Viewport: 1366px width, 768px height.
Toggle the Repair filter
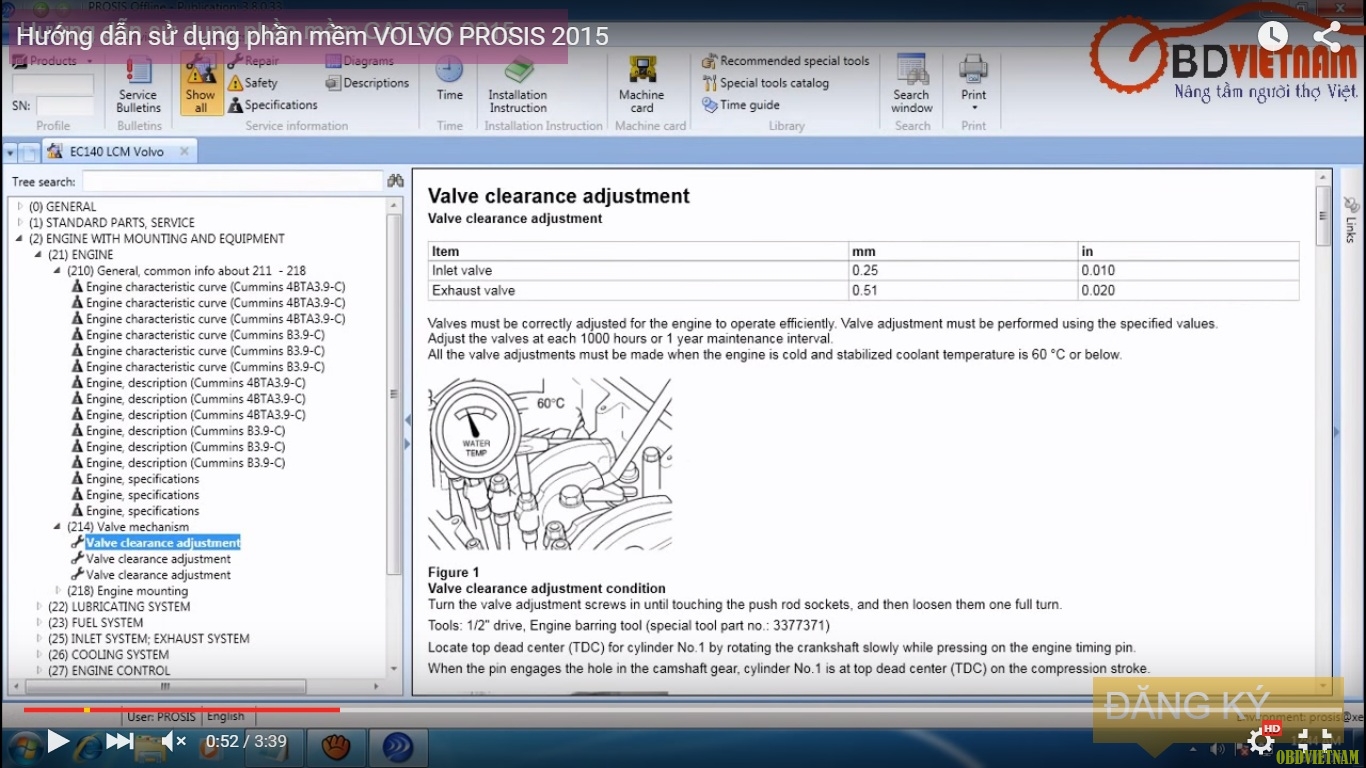[x=253, y=61]
